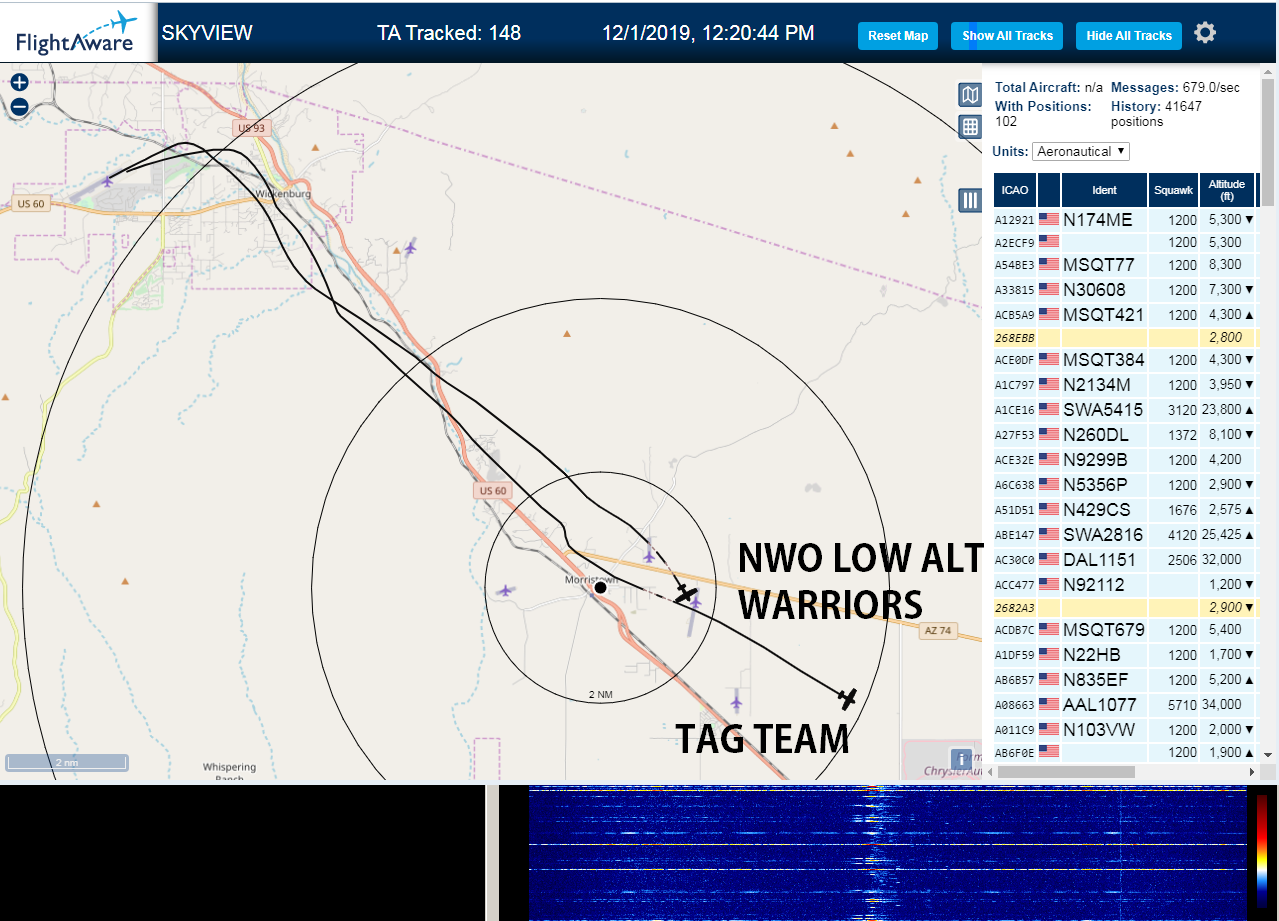Click the US flag in AAL1077 row
The width and height of the screenshot is (1279, 921).
pyautogui.click(x=1048, y=704)
